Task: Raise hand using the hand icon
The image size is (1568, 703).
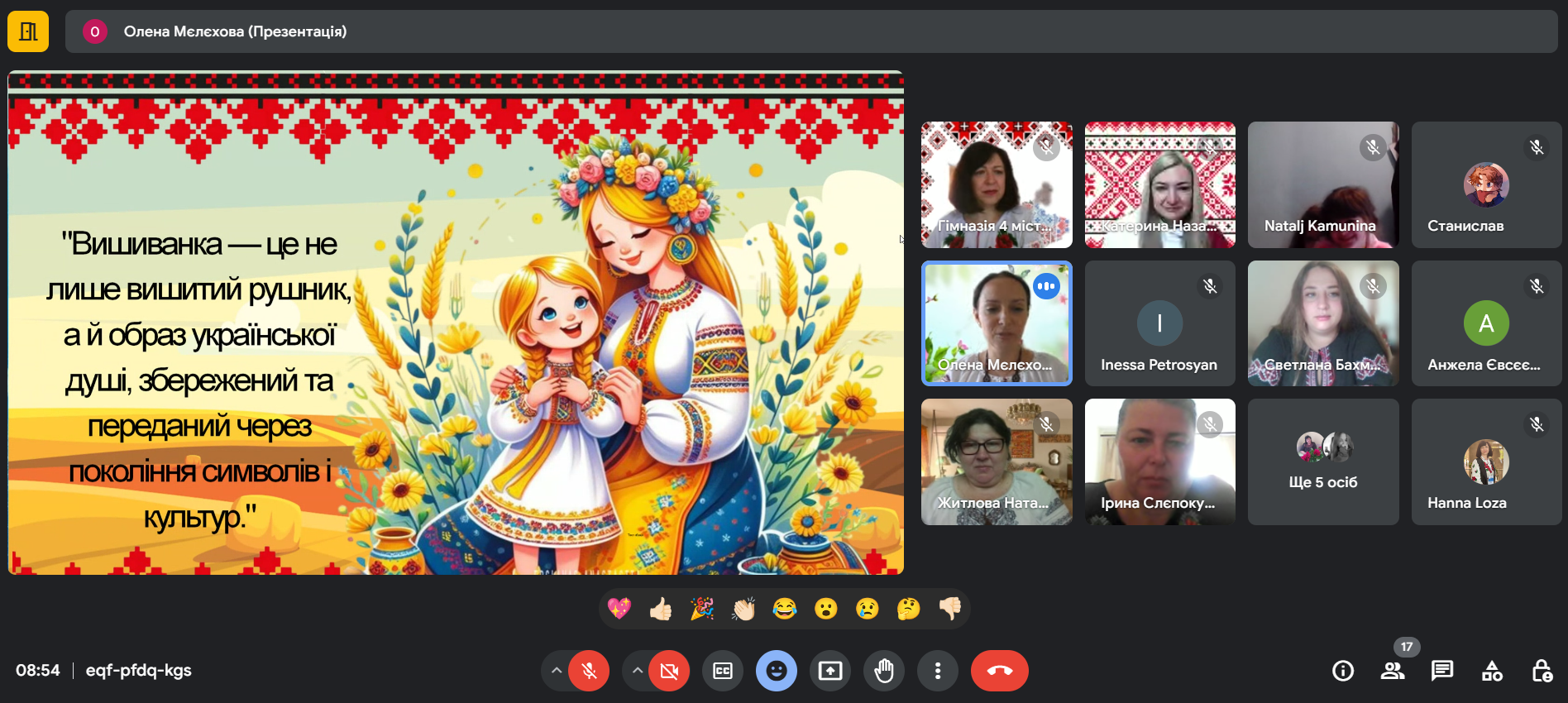Action: (884, 671)
